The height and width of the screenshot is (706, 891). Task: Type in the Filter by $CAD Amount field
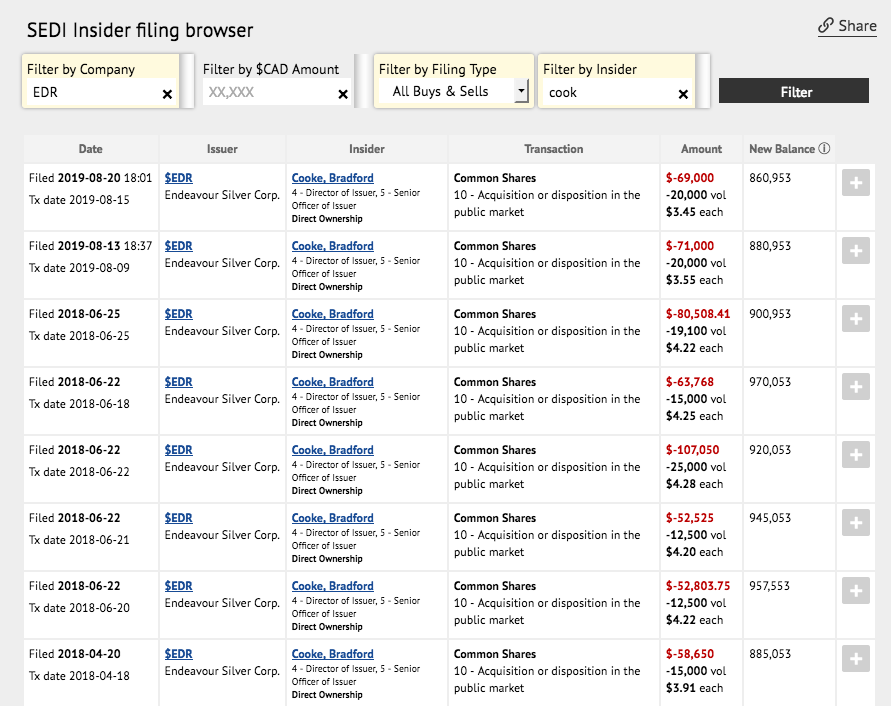[x=266, y=92]
